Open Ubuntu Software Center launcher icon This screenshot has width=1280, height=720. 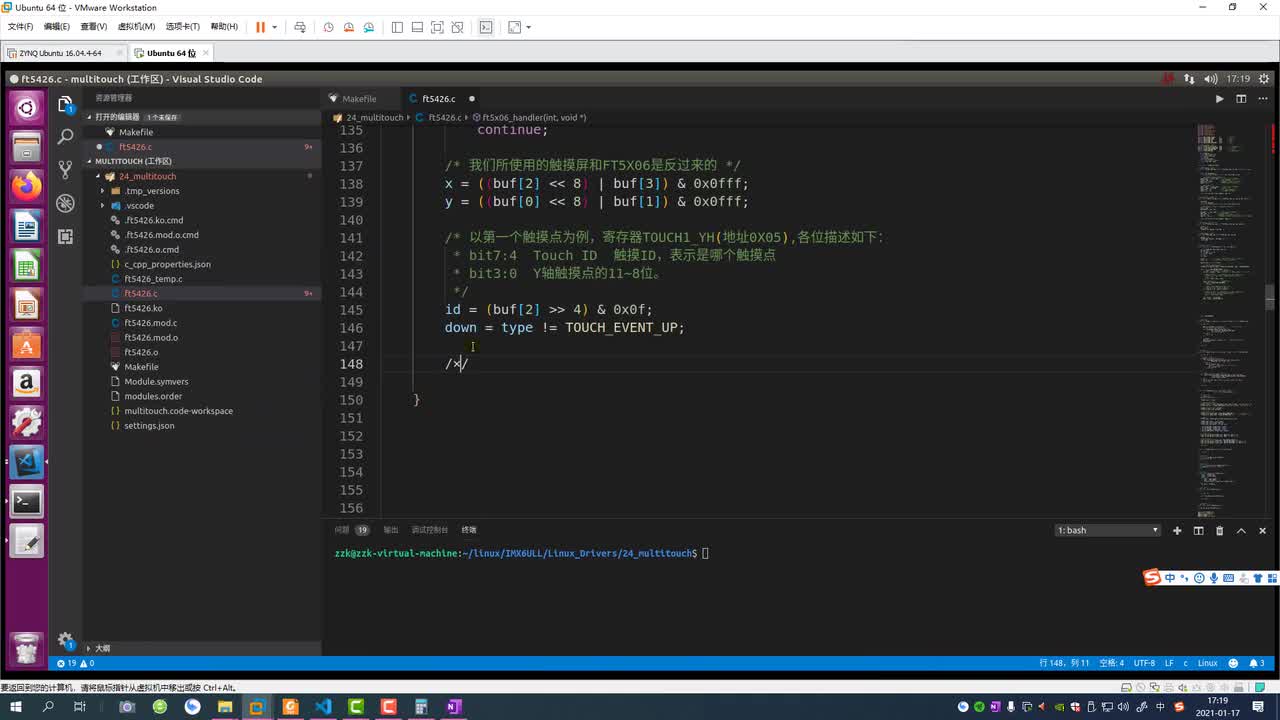pyautogui.click(x=27, y=345)
